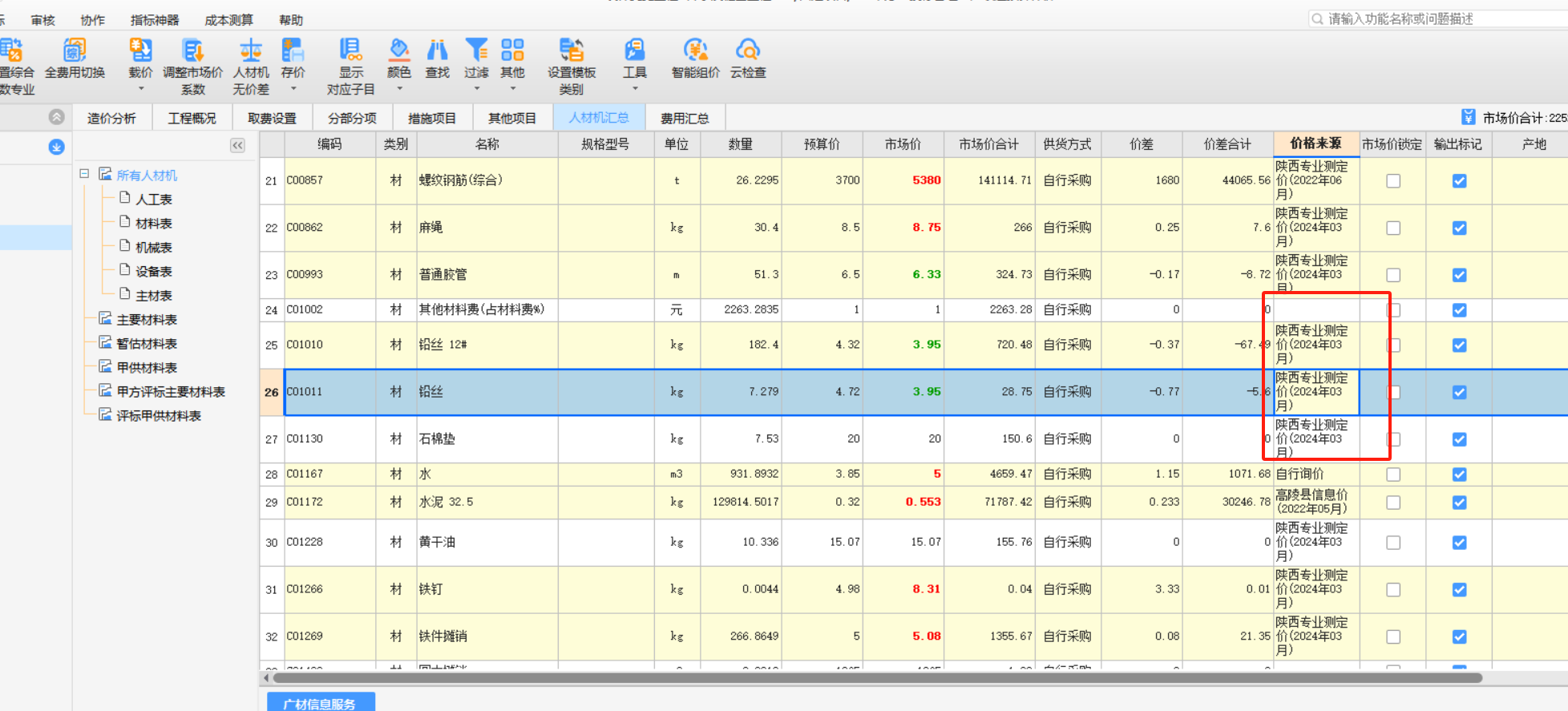Click the left arrow of the horizontal scrollbar

pos(266,678)
